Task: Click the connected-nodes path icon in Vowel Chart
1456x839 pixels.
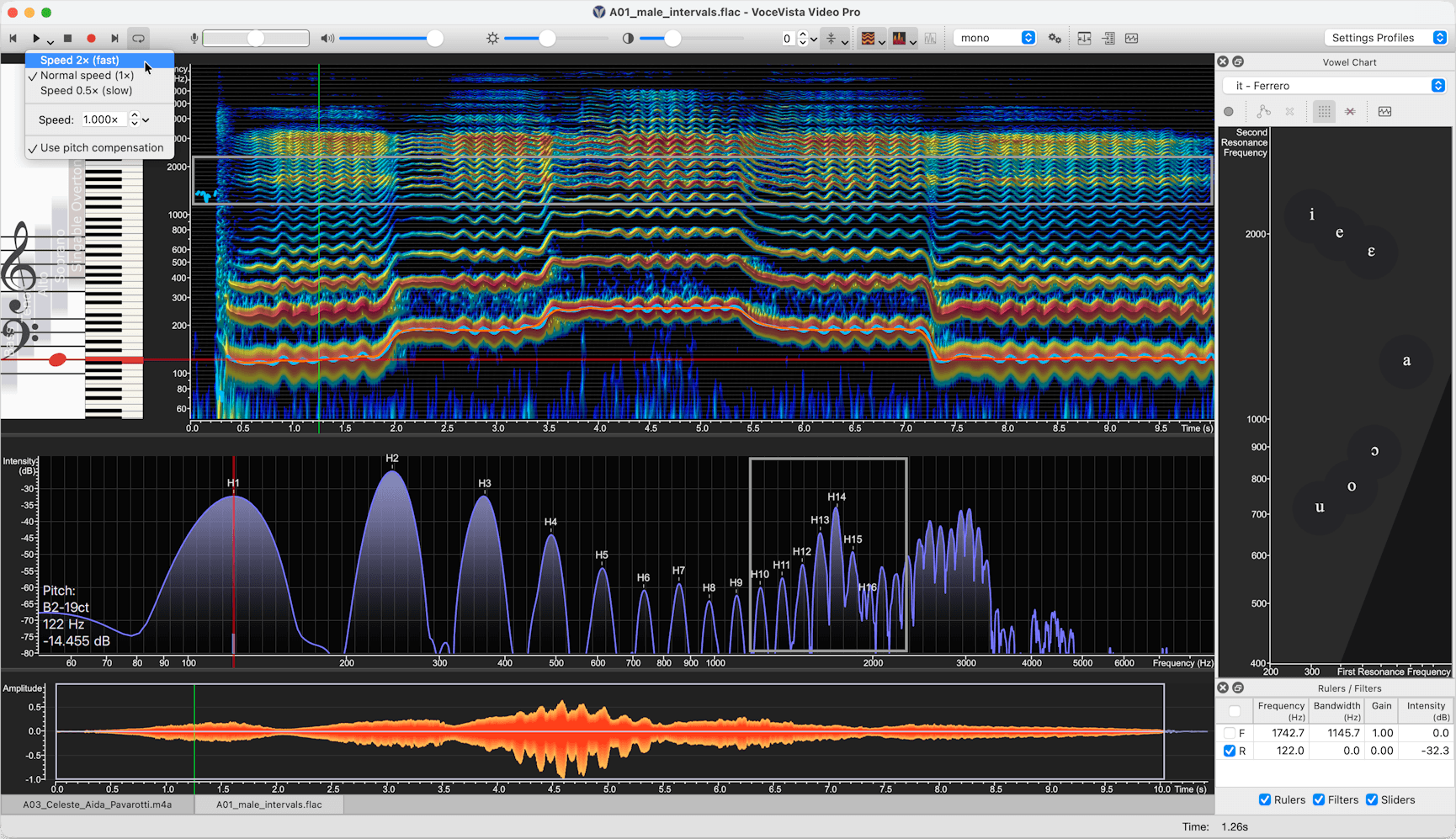Action: (1263, 112)
